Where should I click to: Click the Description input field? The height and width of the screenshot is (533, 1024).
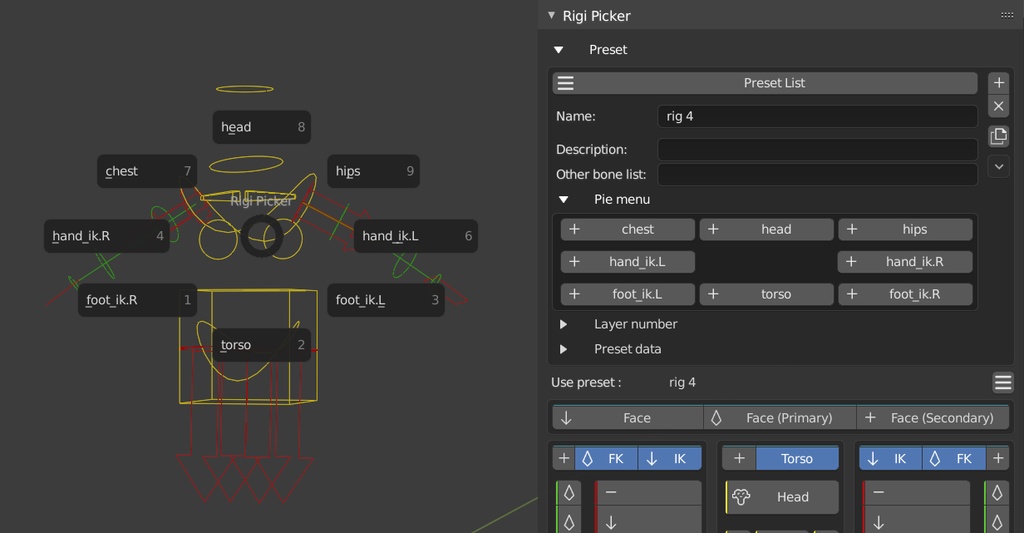[817, 150]
